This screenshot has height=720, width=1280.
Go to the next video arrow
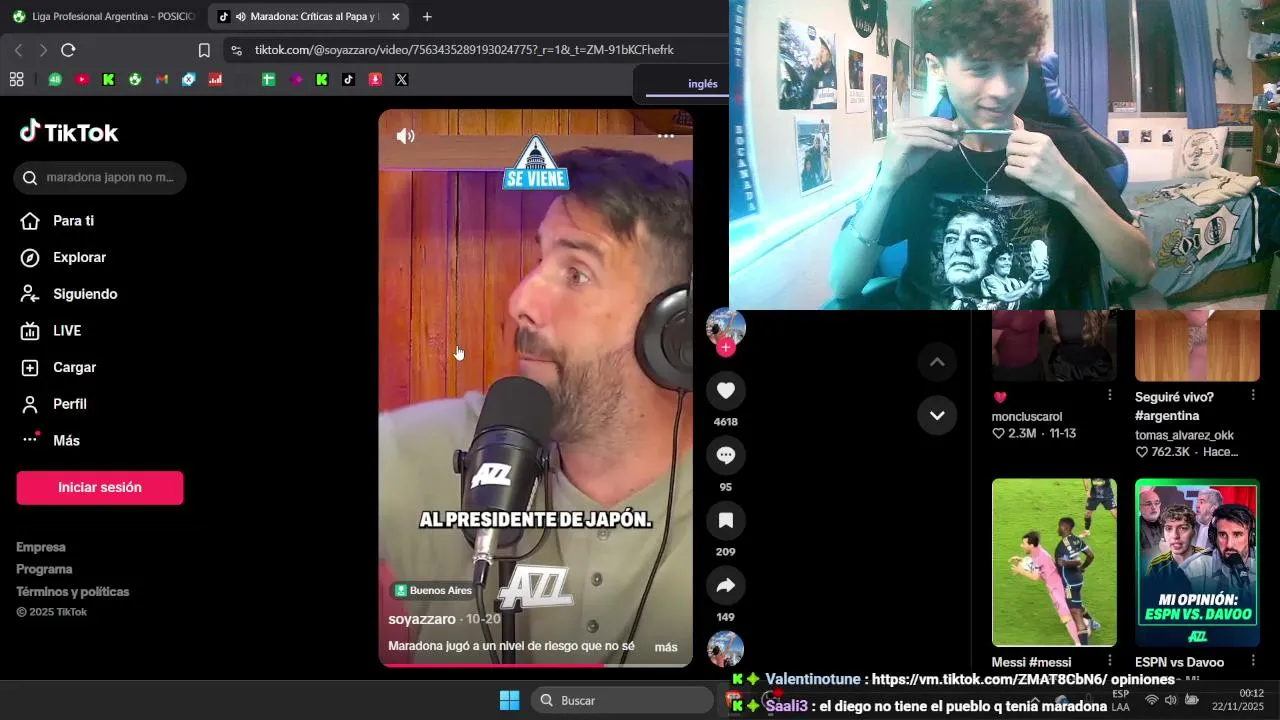937,415
